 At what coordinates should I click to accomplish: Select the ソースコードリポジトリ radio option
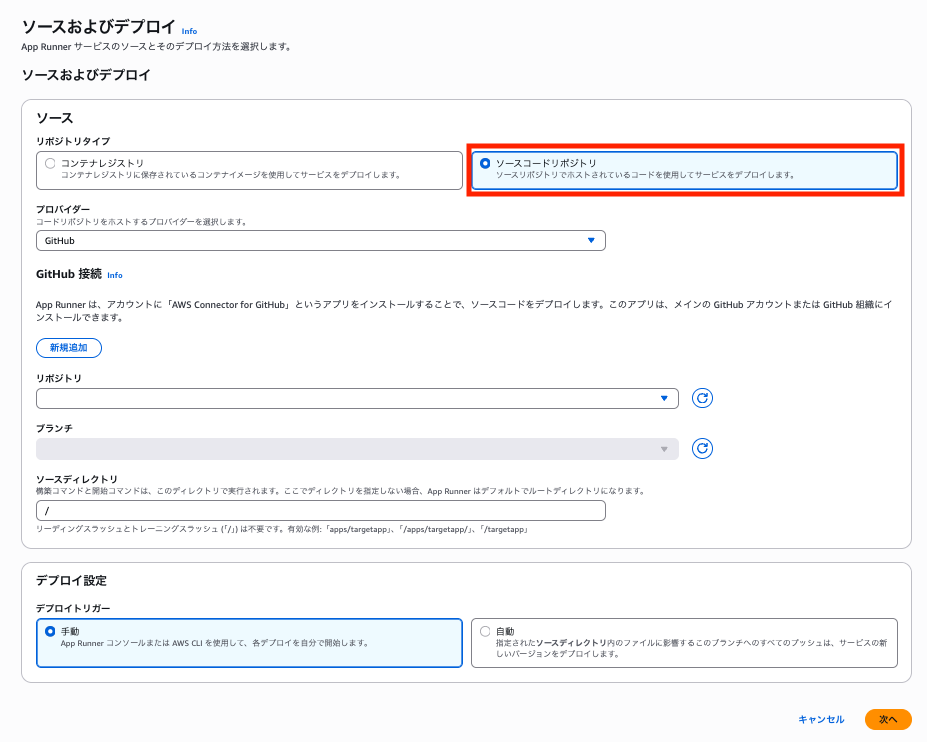pos(486,163)
